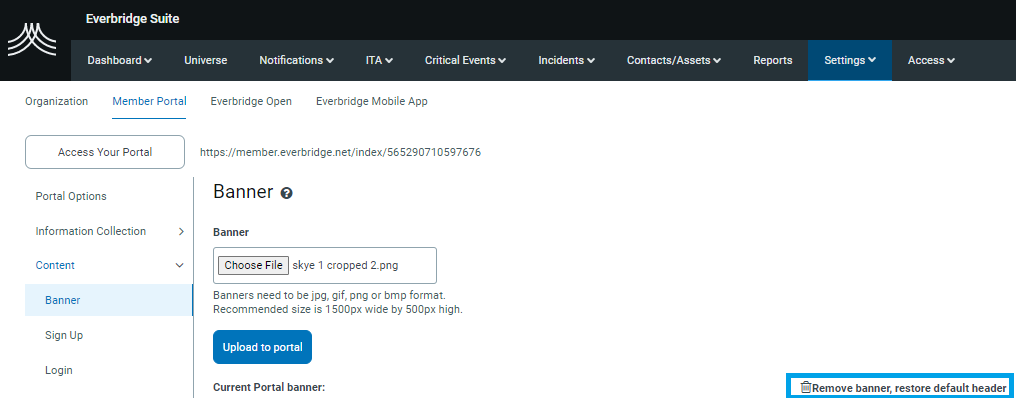Switch to the Organization tab
Screen dimensions: 1016x398
[x=56, y=101]
